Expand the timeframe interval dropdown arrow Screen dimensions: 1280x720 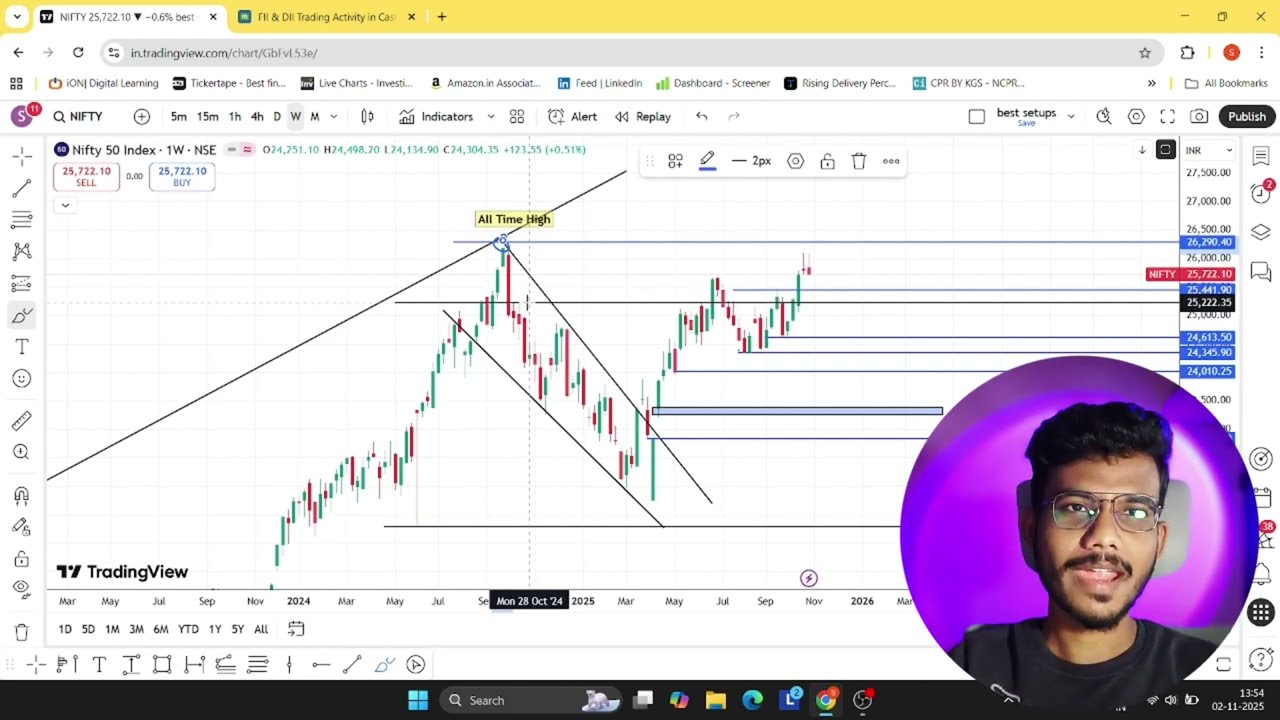click(x=334, y=117)
